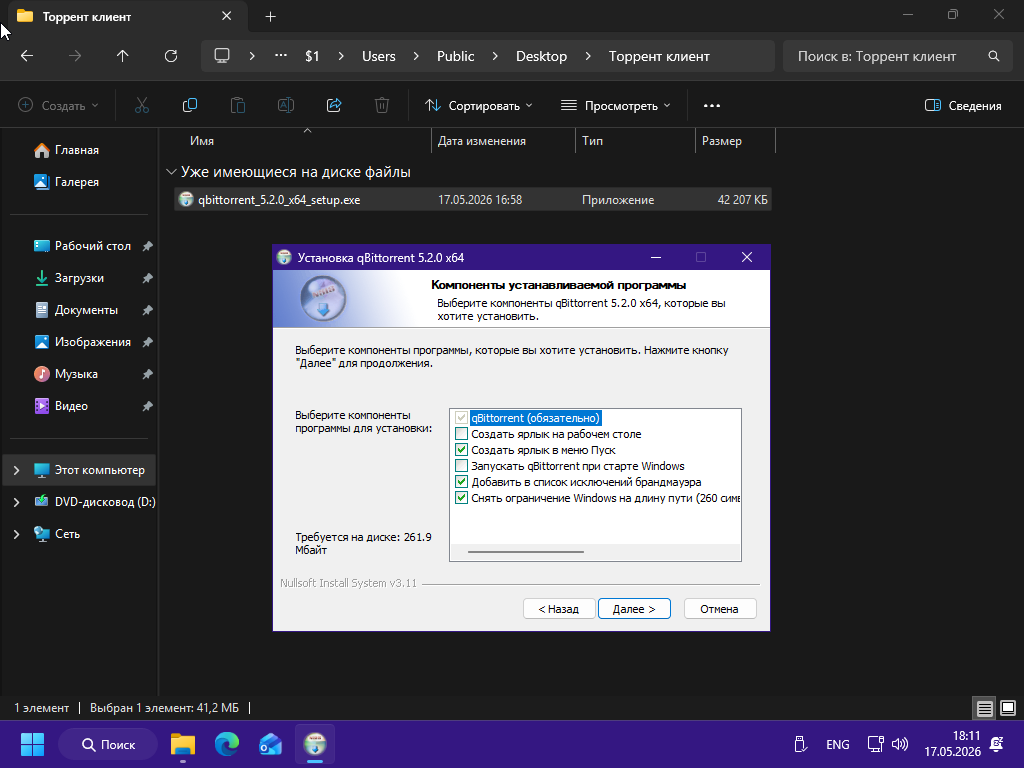Open the Сортировать dropdown menu

pyautogui.click(x=479, y=105)
